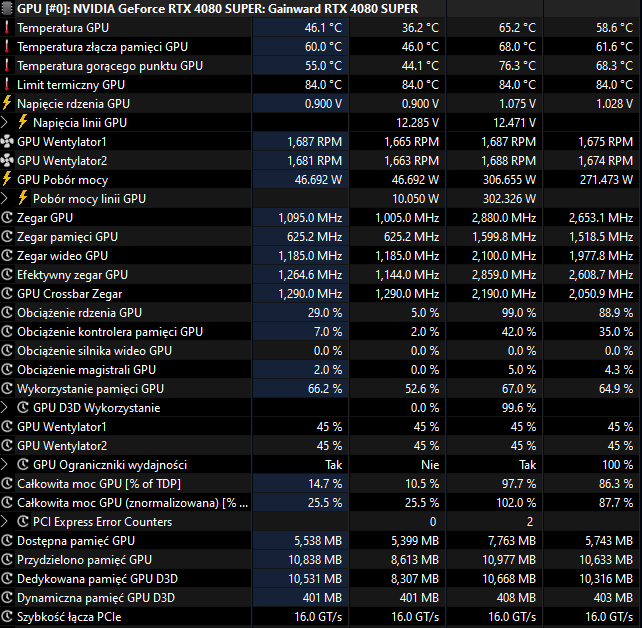
Task: Expand the PCI Express Error Counters group
Action: point(4,522)
